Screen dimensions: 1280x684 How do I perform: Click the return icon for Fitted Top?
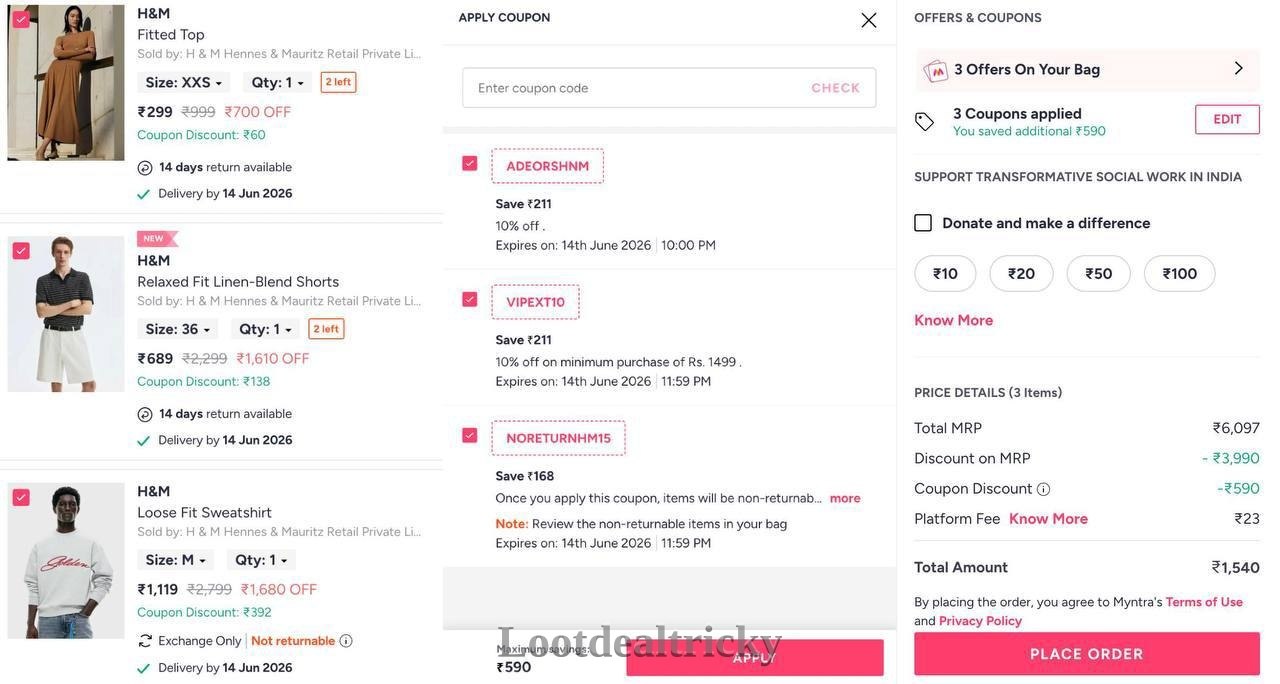[145, 168]
